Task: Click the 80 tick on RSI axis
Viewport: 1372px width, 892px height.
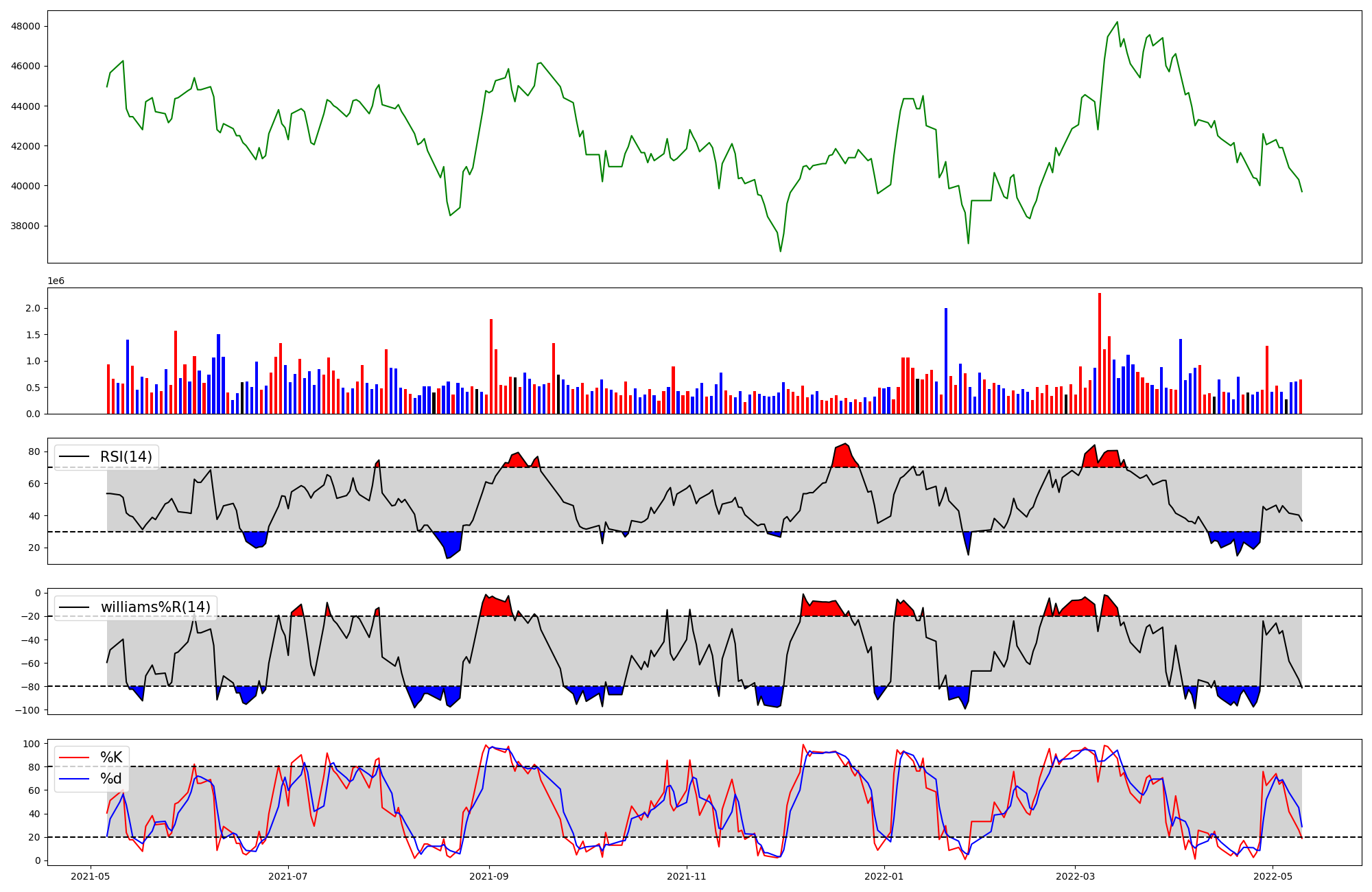Action: pyautogui.click(x=34, y=451)
